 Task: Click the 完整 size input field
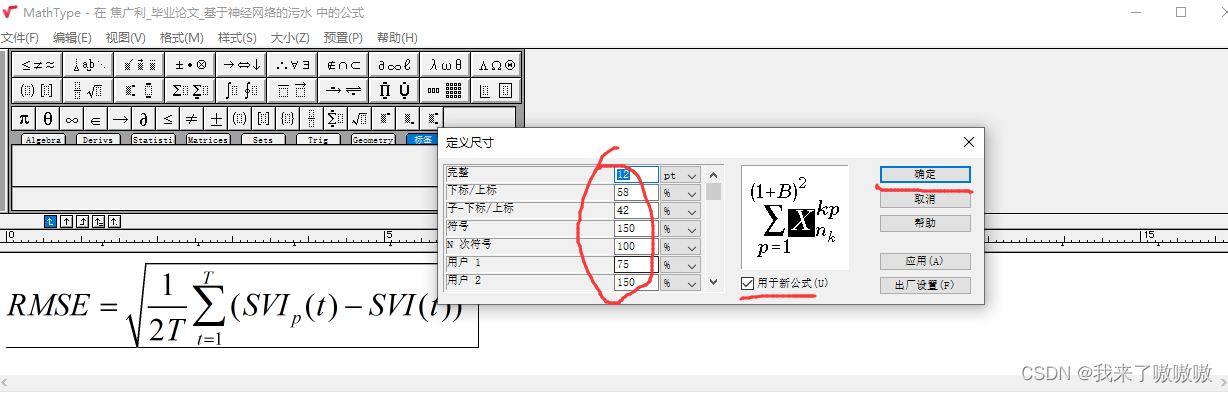click(636, 175)
